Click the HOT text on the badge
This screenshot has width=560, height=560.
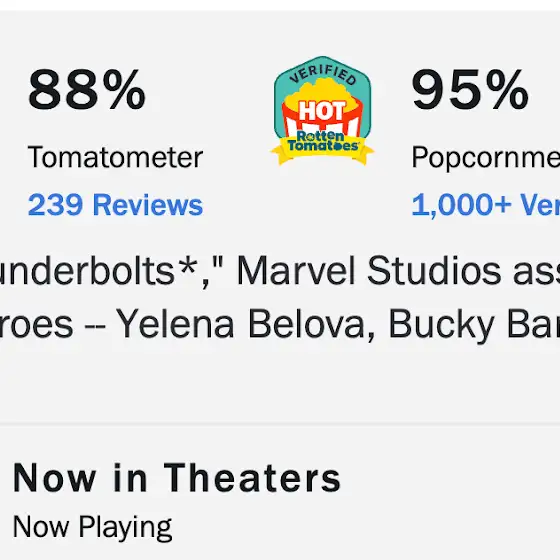pyautogui.click(x=322, y=111)
